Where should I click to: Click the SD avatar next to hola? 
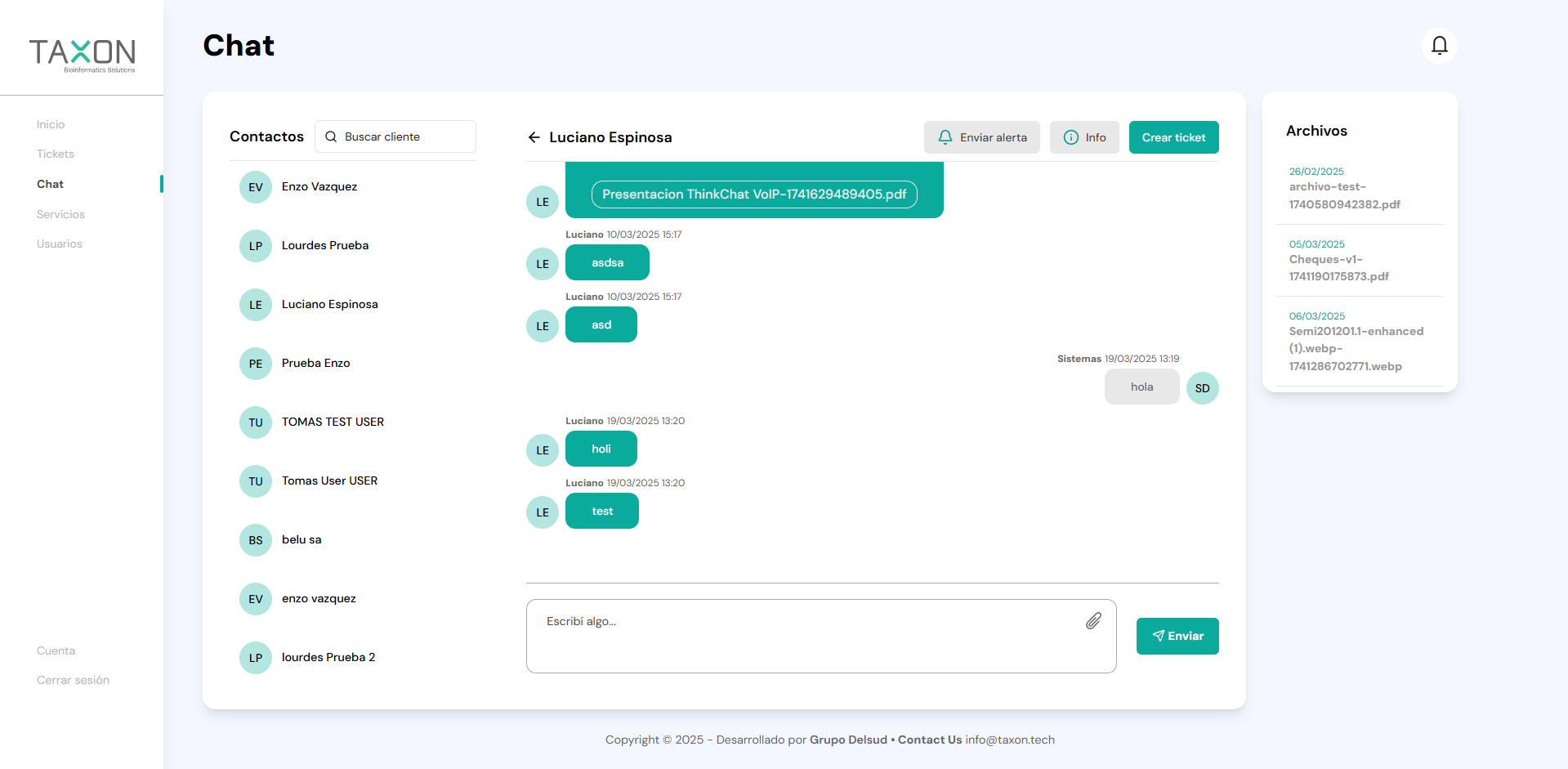point(1202,388)
